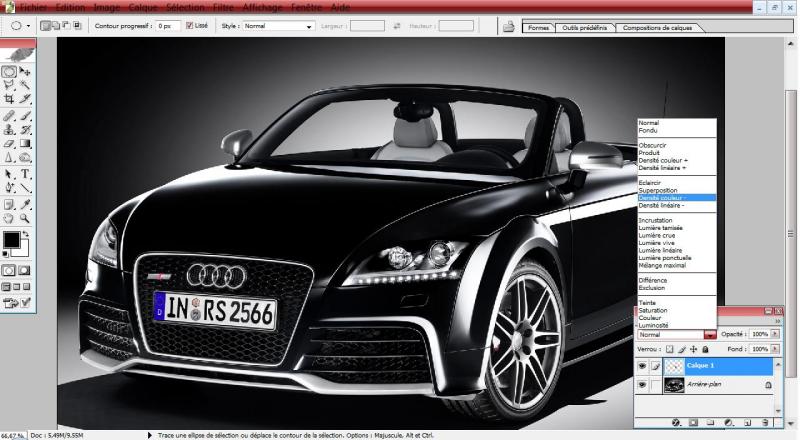Viewport: 800px width, 440px height.
Task: Select the Type tool
Action: (25, 175)
